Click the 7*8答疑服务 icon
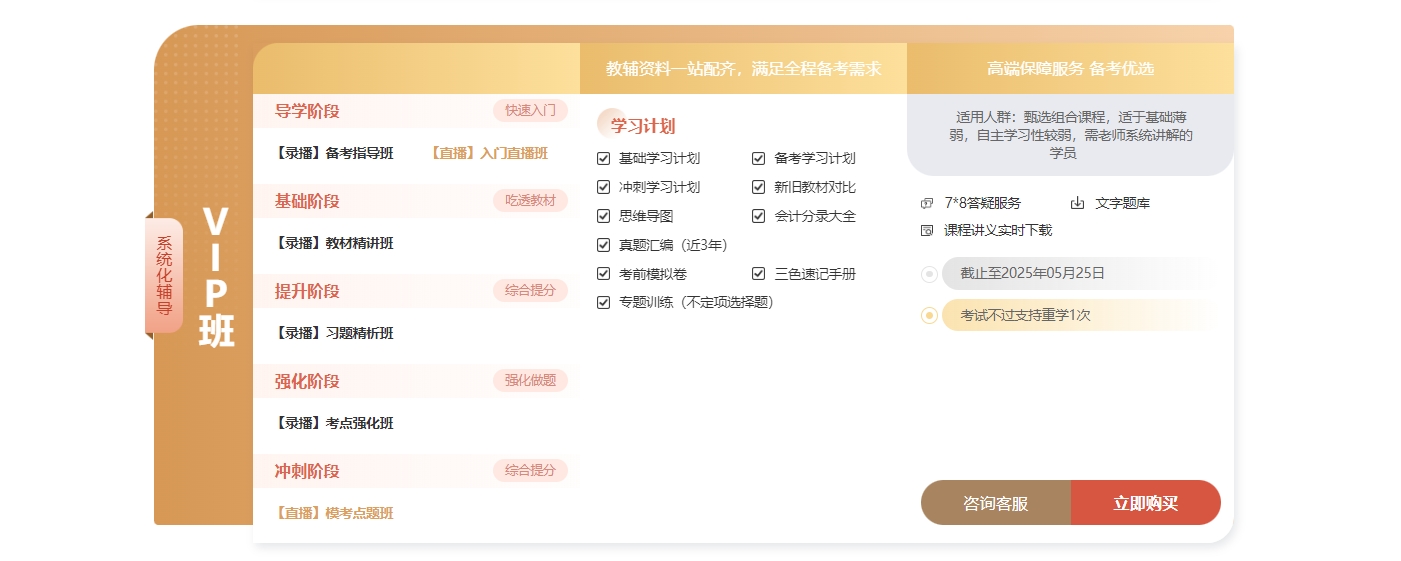This screenshot has height=561, width=1401. 926,203
